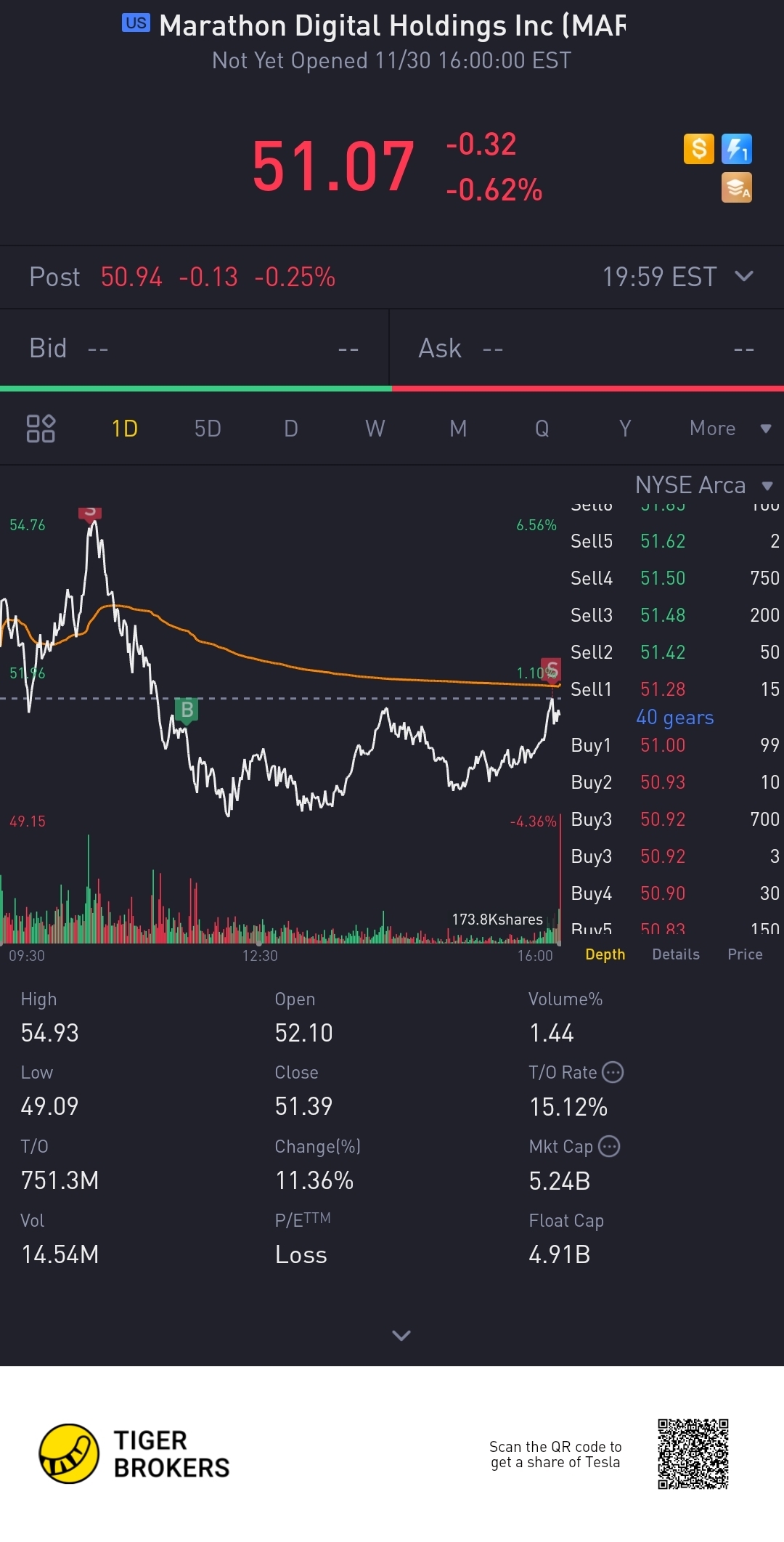Screen dimensions: 784x1542
Task: Open the More timeframe dropdown
Action: point(730,429)
